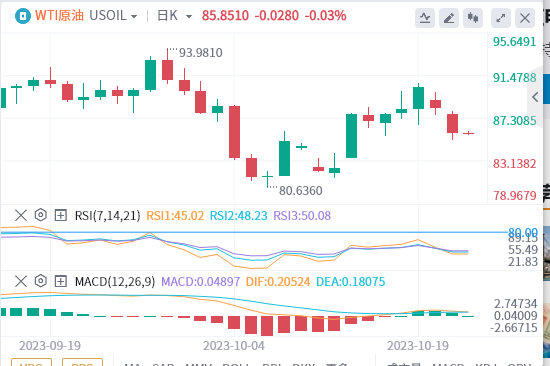This screenshot has height=366, width=550.
Task: Select the first orange-outlined bottom tab
Action: pyautogui.click(x=32, y=362)
